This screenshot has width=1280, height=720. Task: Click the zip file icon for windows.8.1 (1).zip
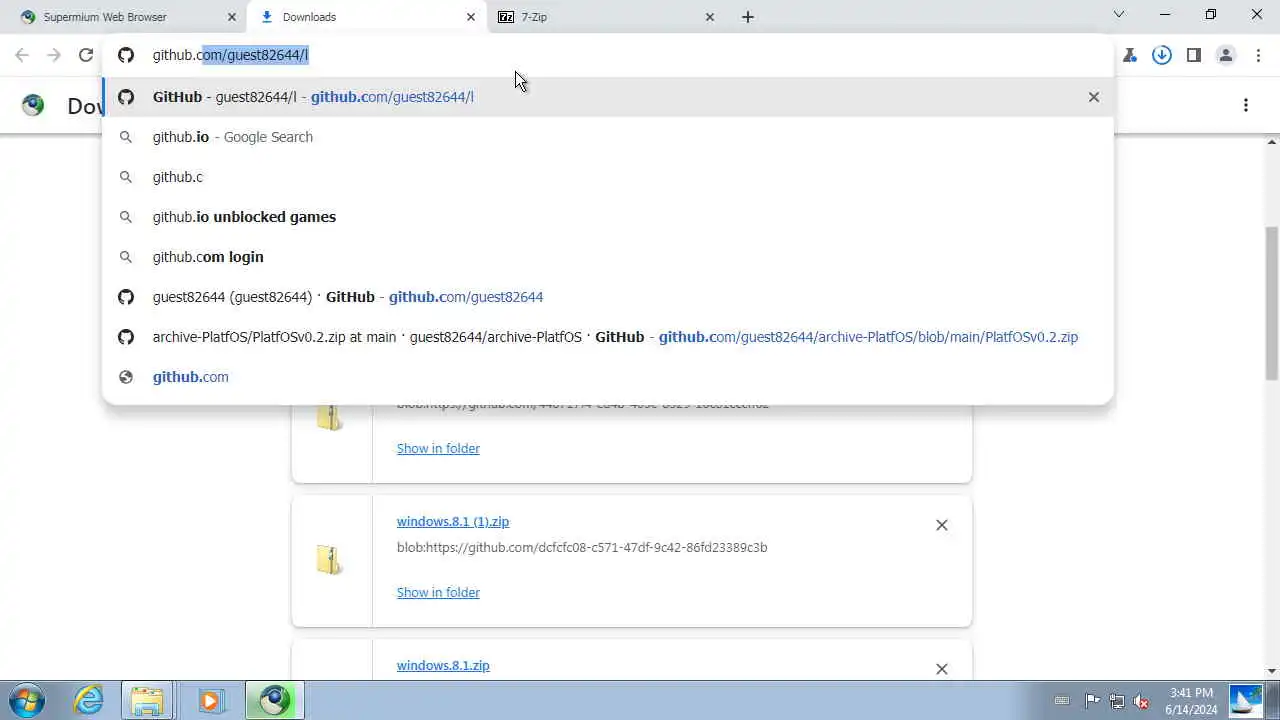330,560
